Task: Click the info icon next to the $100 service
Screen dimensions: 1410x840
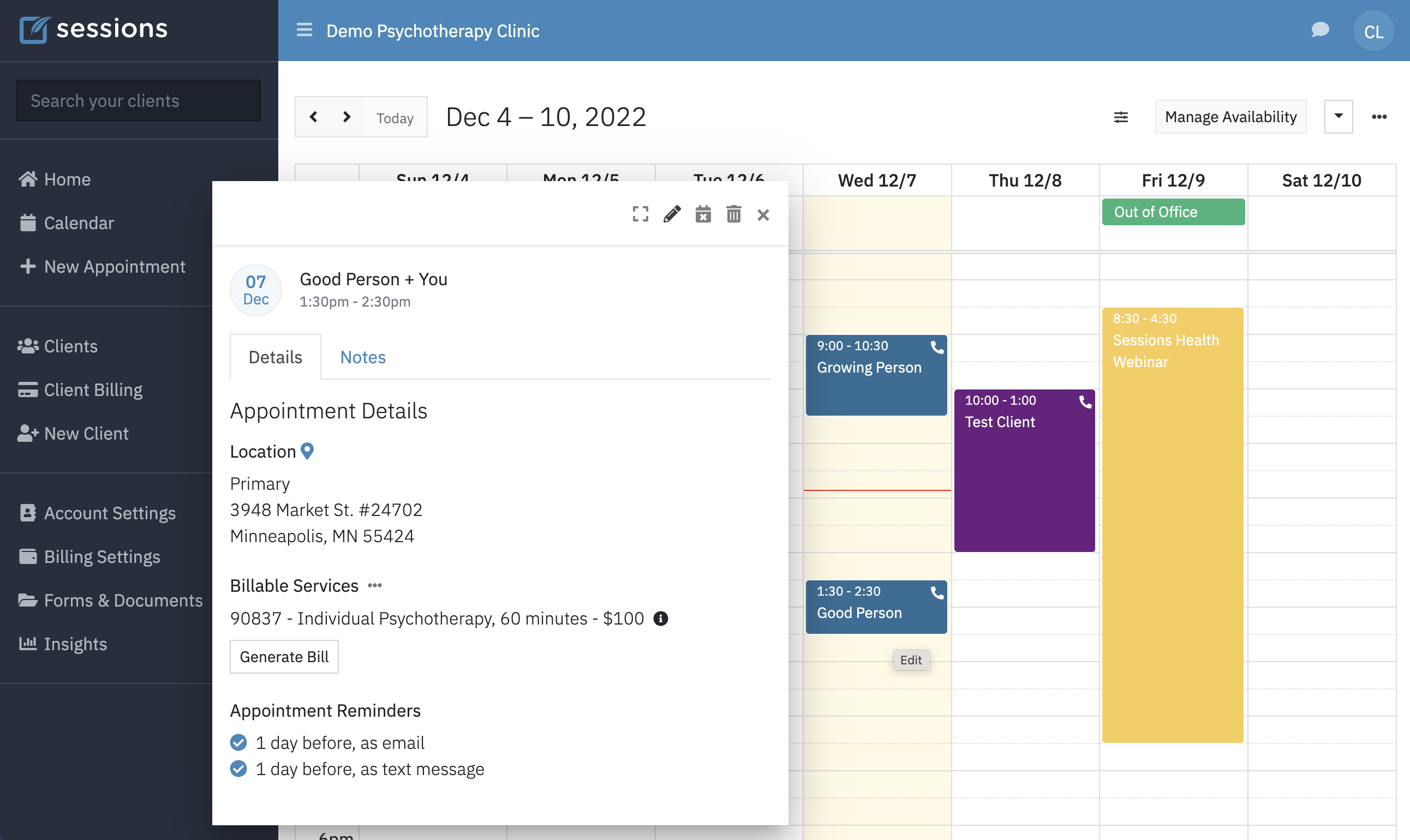Action: 661,619
